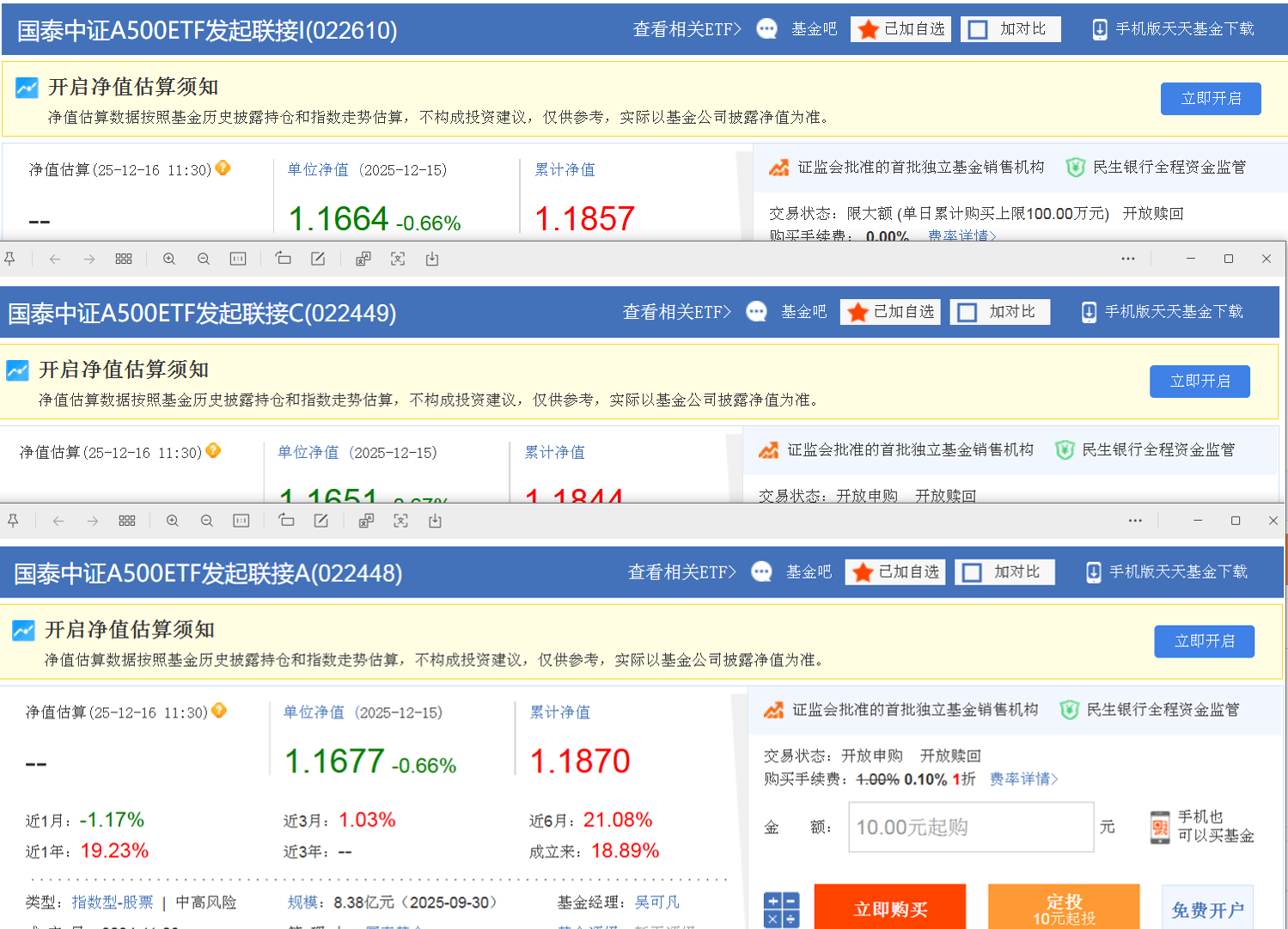Open 基金吧 for 联接A(022448)
1288x929 pixels.
(x=809, y=572)
